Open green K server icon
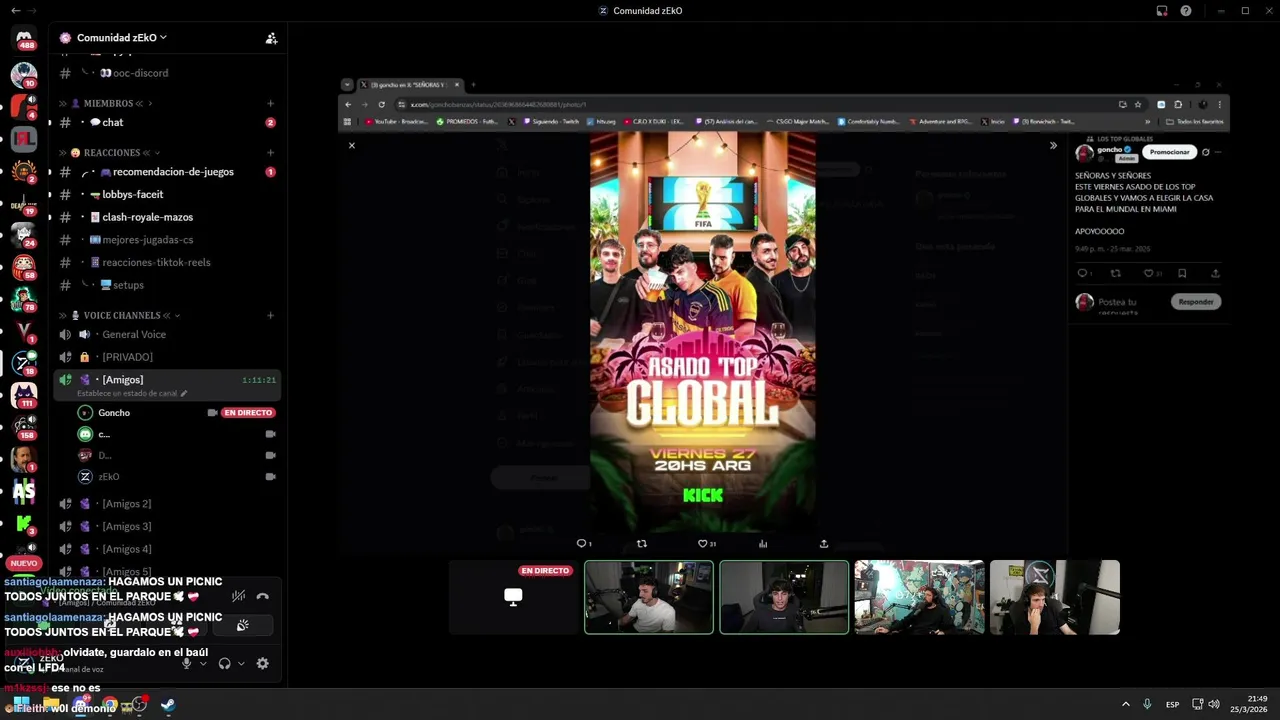Viewport: 1280px width, 720px height. 24,524
